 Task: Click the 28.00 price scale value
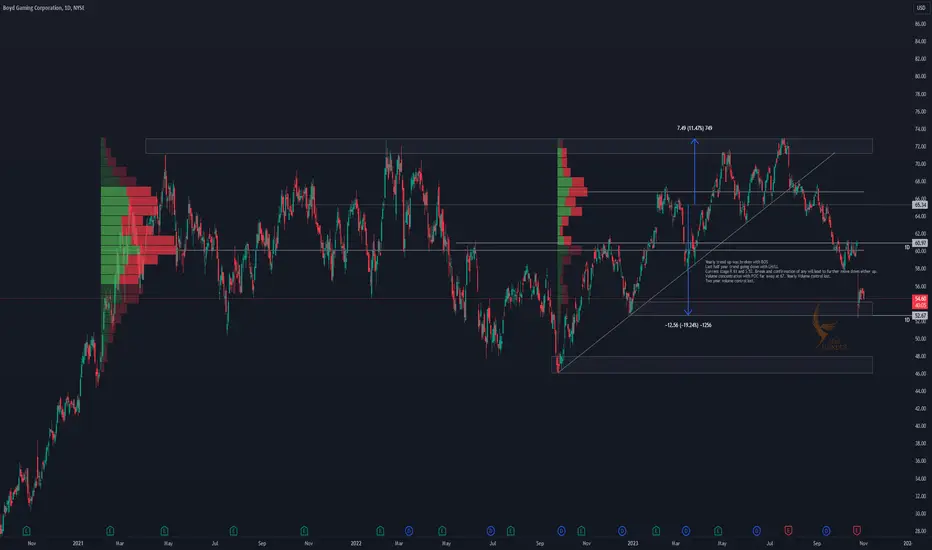pyautogui.click(x=920, y=531)
